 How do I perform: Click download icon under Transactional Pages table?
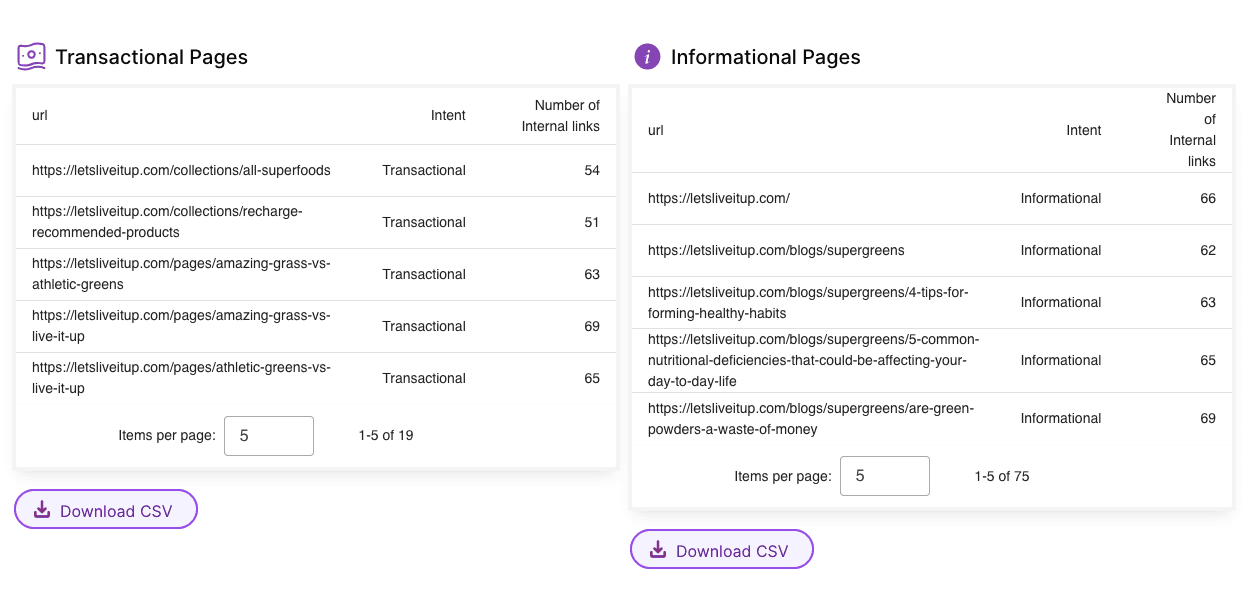[x=42, y=511]
